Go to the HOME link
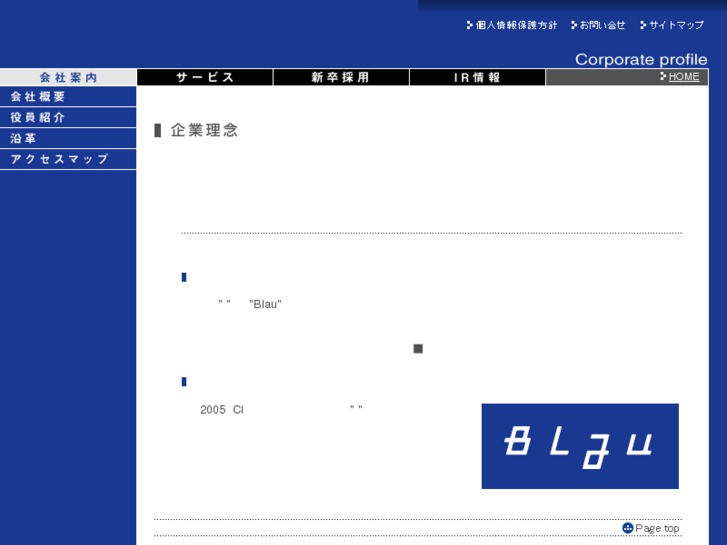The height and width of the screenshot is (545, 727). tap(684, 77)
